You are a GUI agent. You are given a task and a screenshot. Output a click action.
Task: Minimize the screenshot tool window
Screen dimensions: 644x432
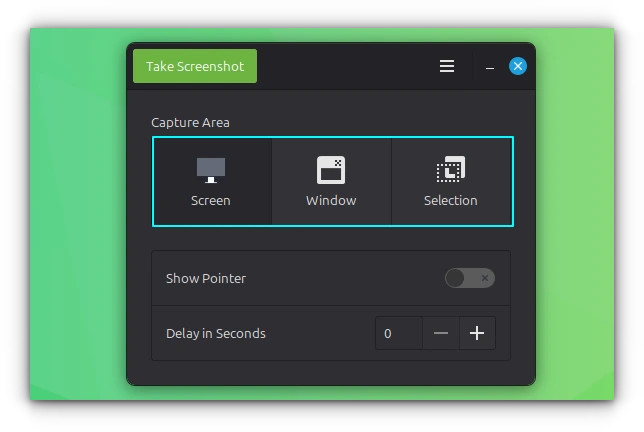(490, 67)
